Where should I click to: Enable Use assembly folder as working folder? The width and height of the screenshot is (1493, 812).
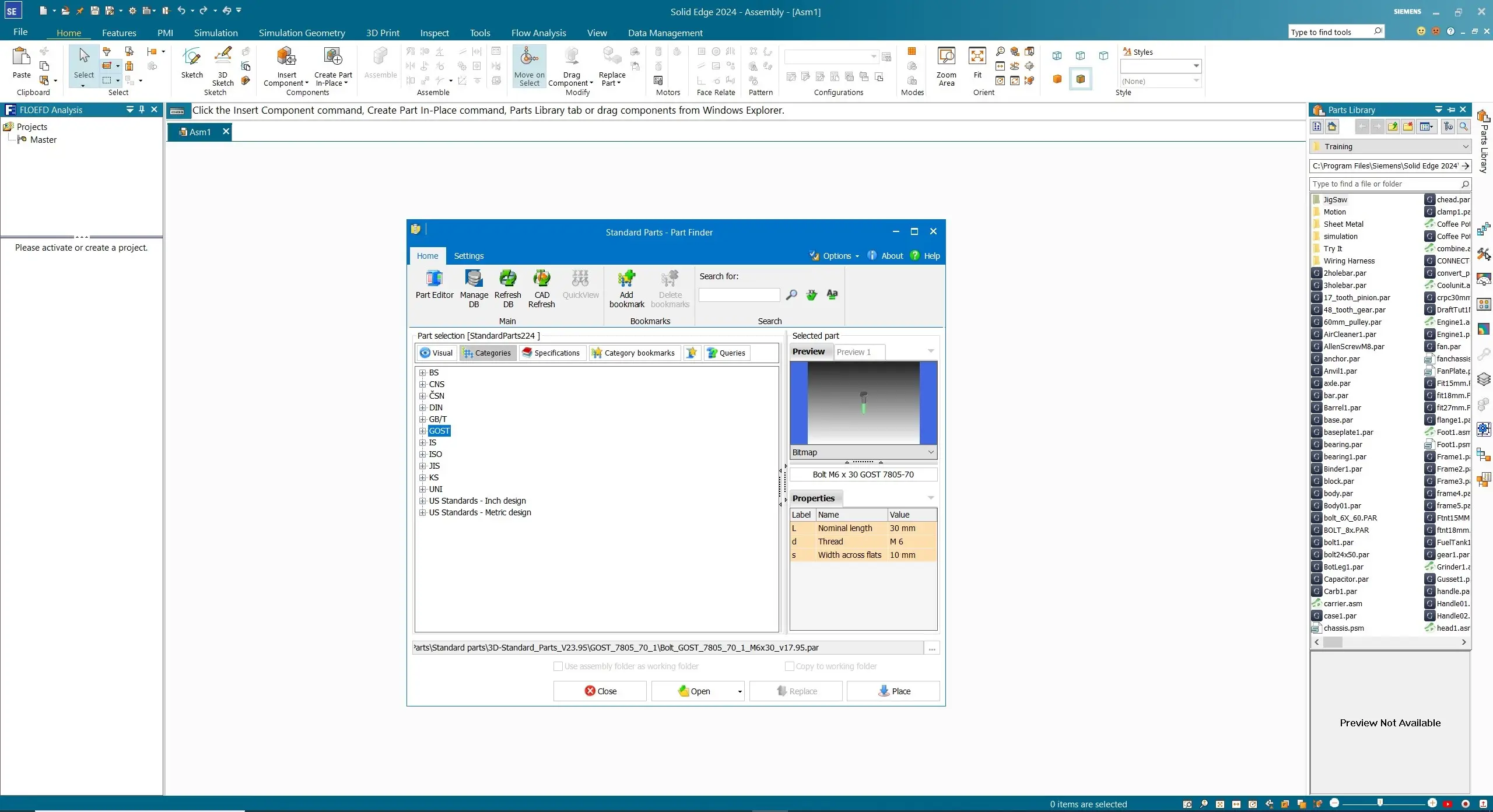click(x=558, y=666)
